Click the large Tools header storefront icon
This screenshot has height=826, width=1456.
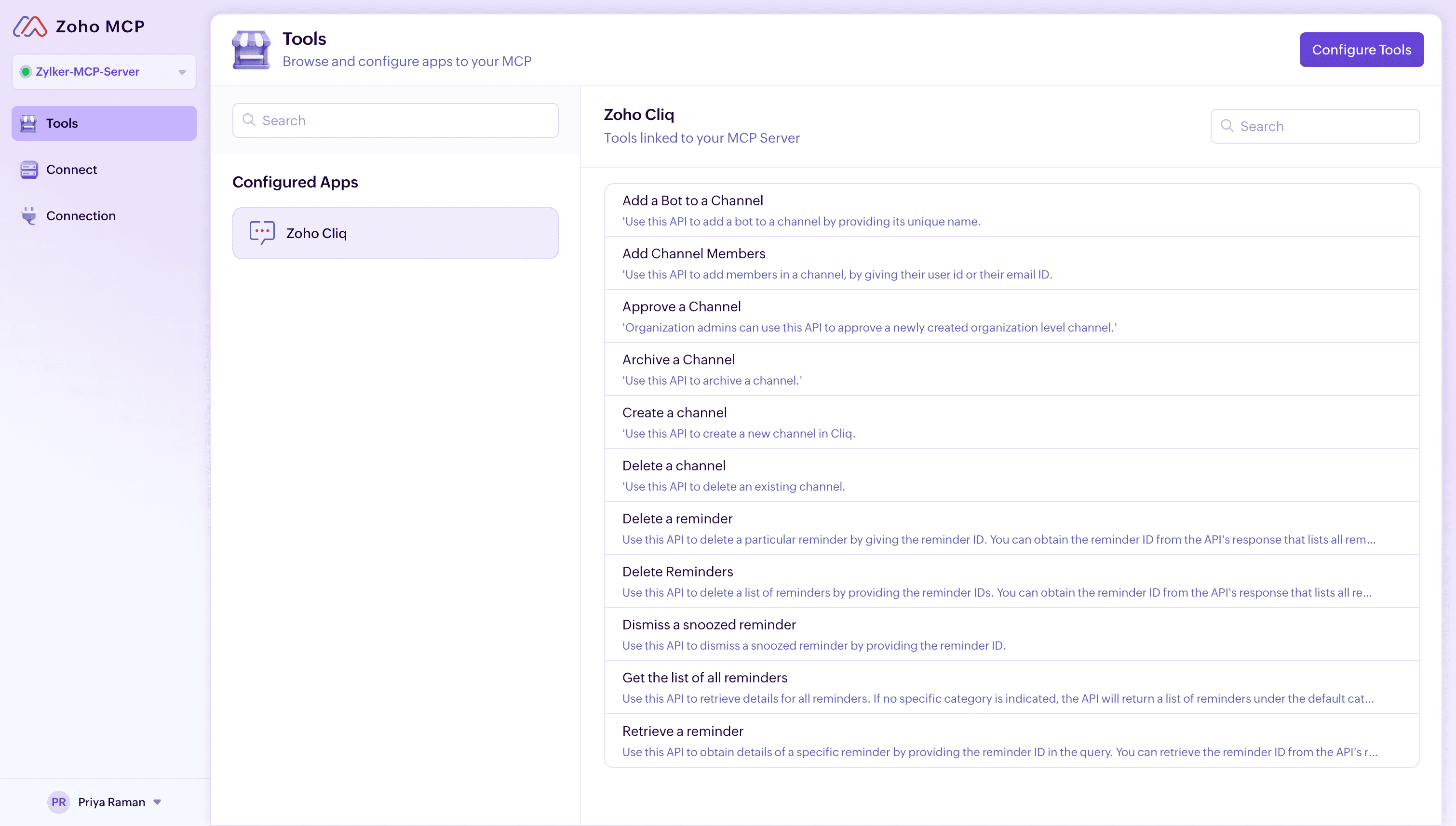[251, 50]
